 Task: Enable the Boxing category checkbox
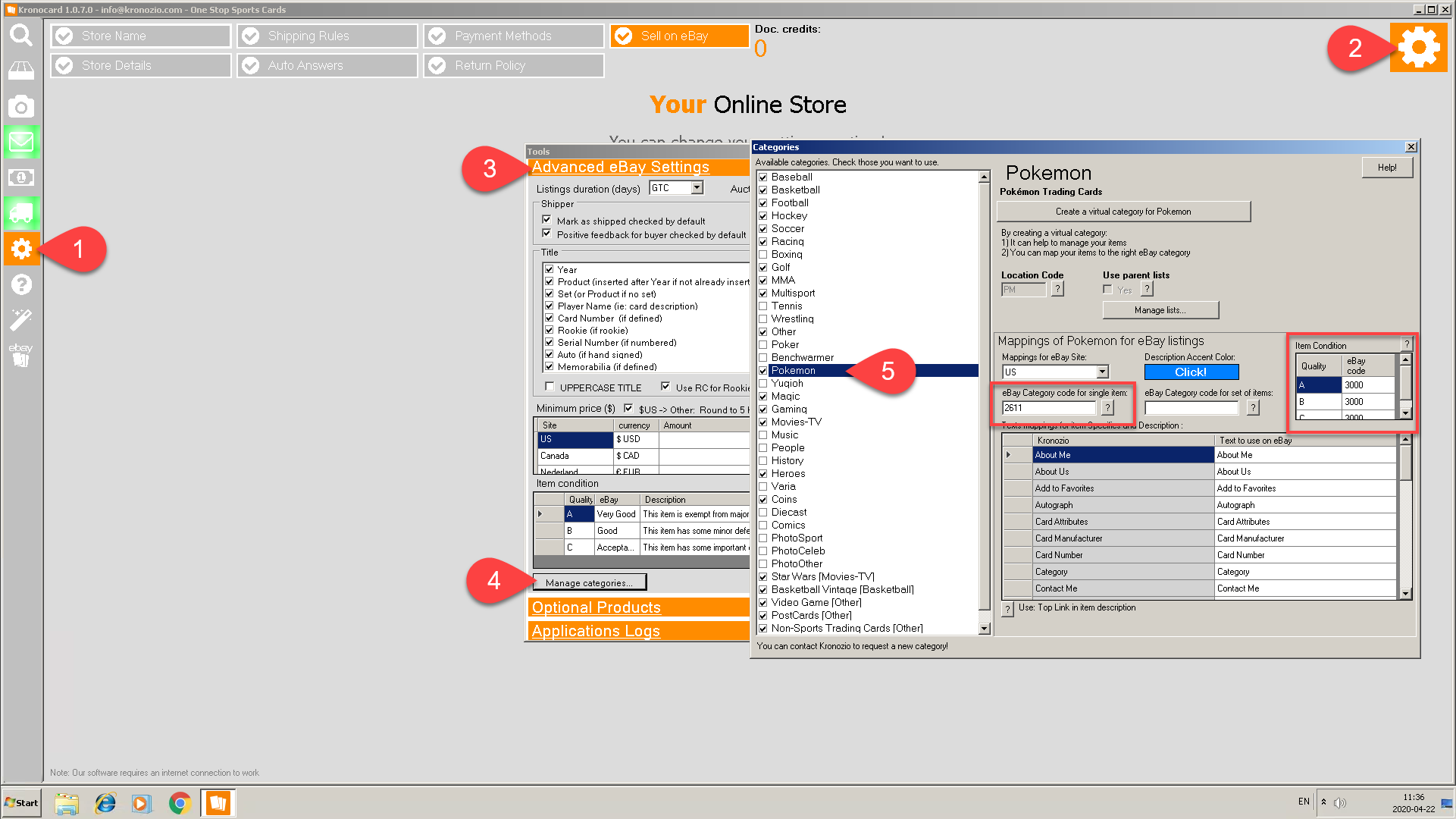click(x=763, y=255)
